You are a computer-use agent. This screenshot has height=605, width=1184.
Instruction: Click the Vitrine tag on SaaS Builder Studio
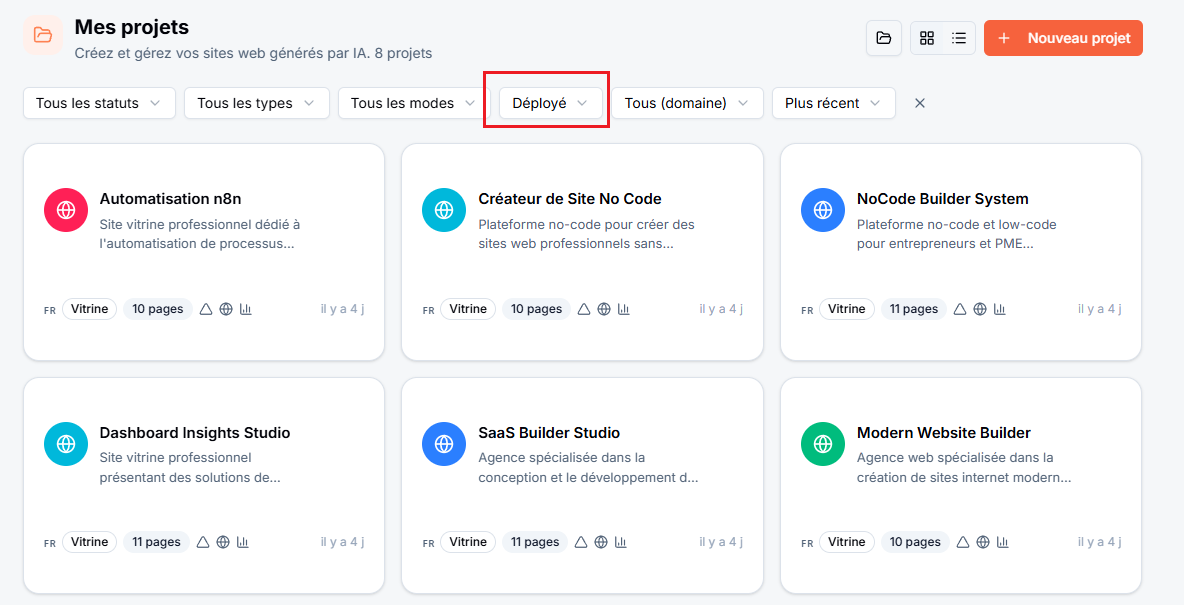[x=467, y=542]
